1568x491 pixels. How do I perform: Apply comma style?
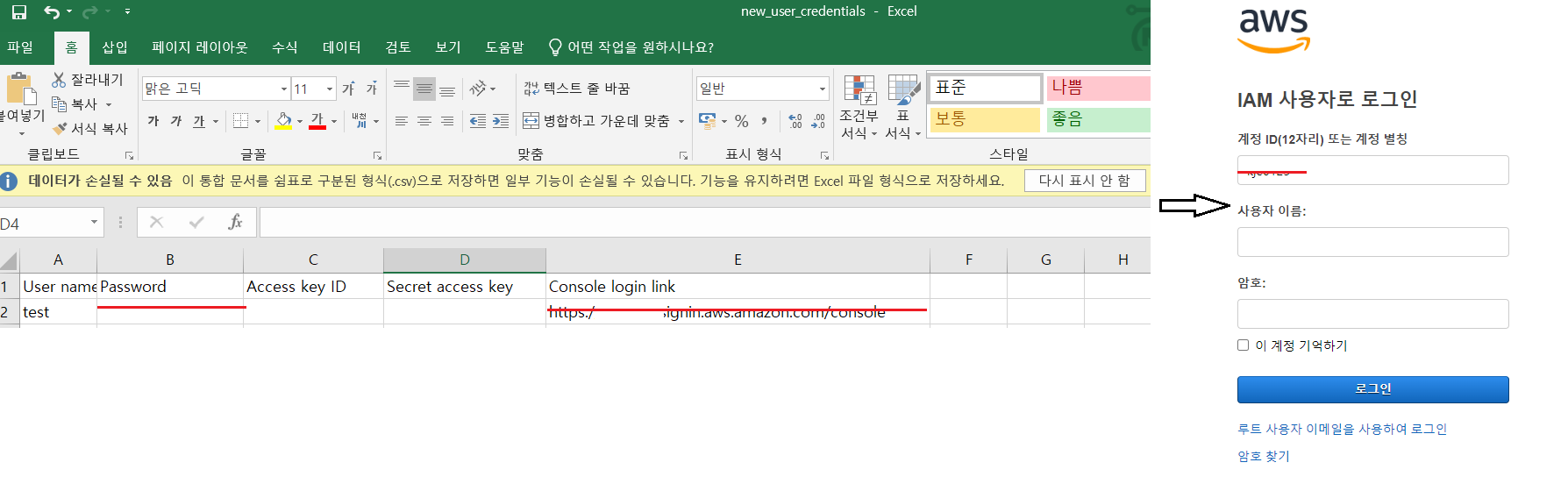(x=765, y=121)
